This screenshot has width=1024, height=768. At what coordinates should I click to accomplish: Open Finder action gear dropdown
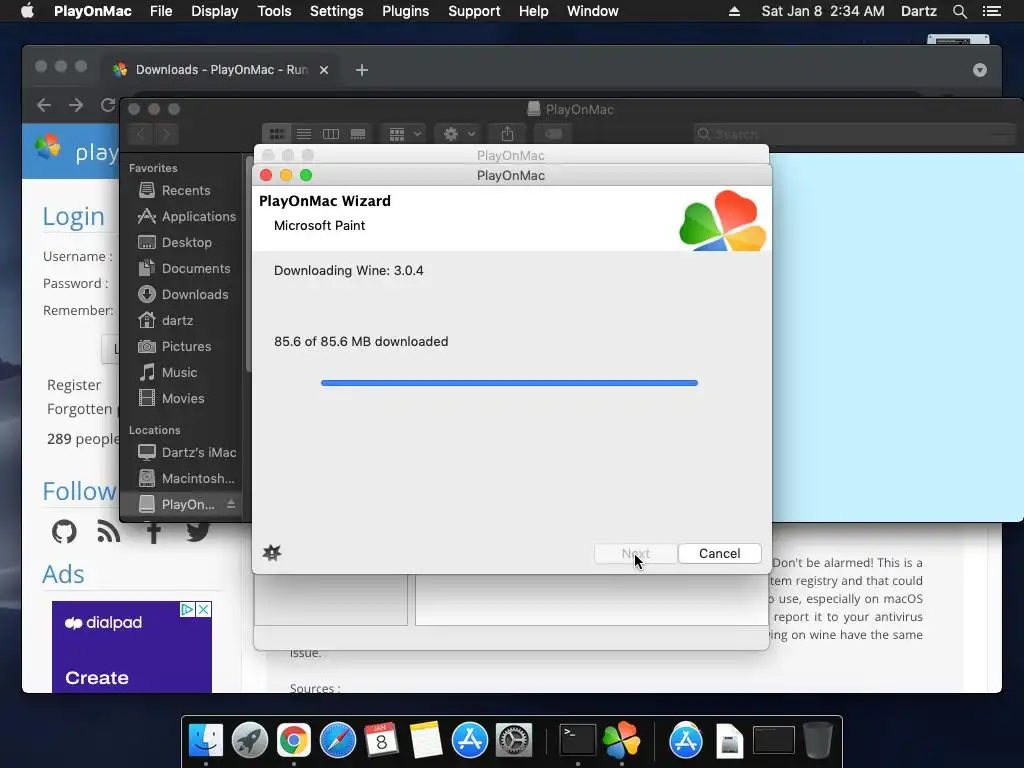tap(458, 134)
